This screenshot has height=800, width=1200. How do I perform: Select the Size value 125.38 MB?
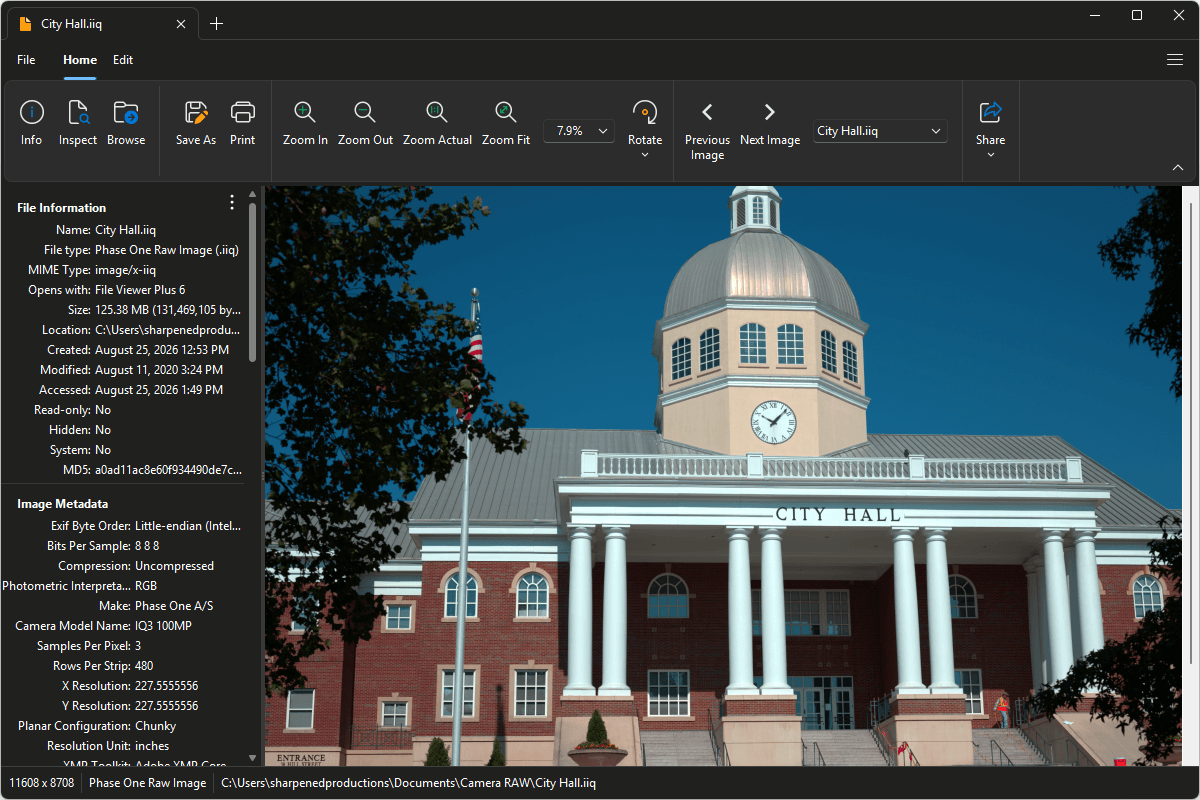(168, 310)
